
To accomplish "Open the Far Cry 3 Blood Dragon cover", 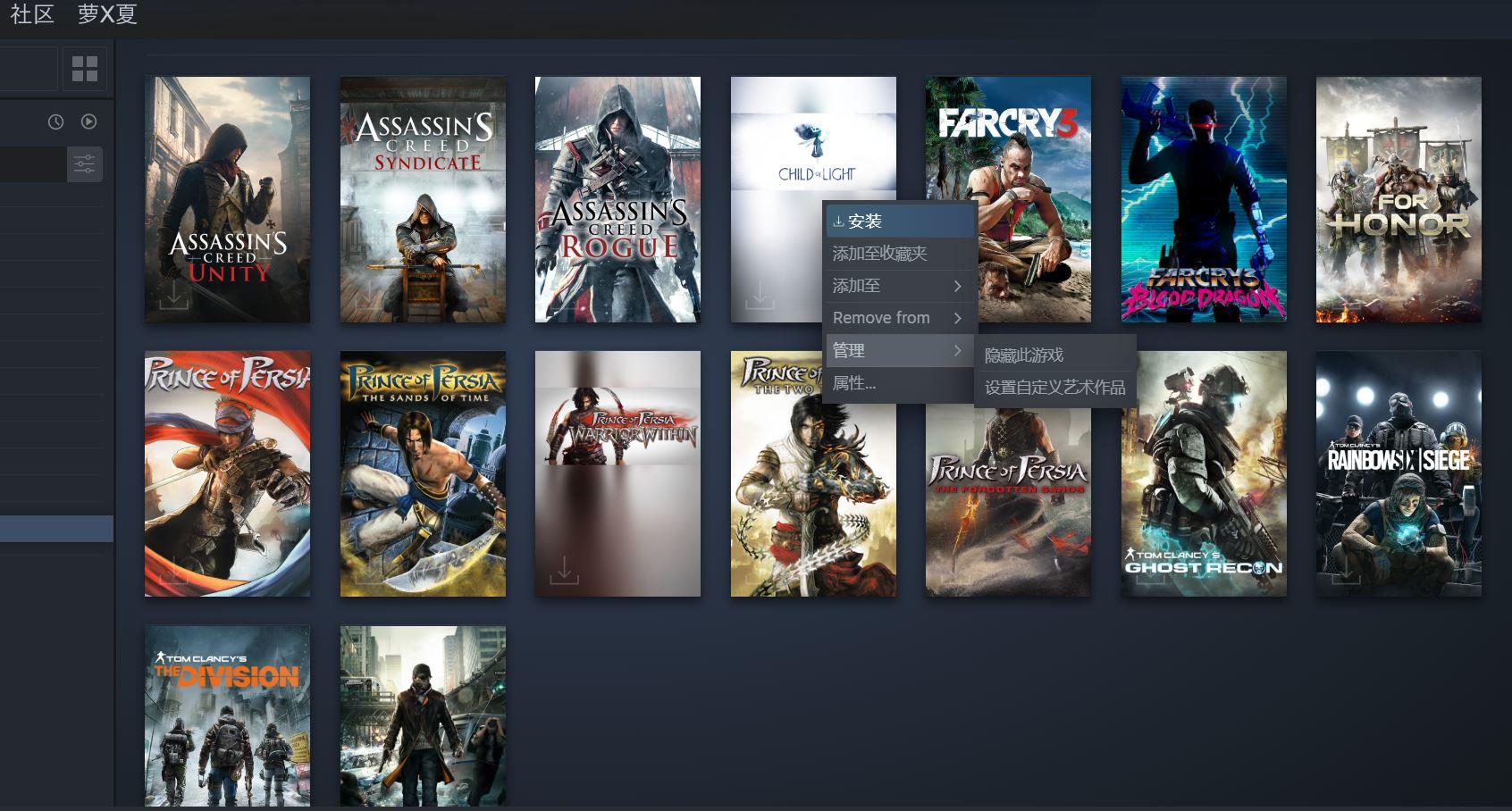I will pos(1204,199).
